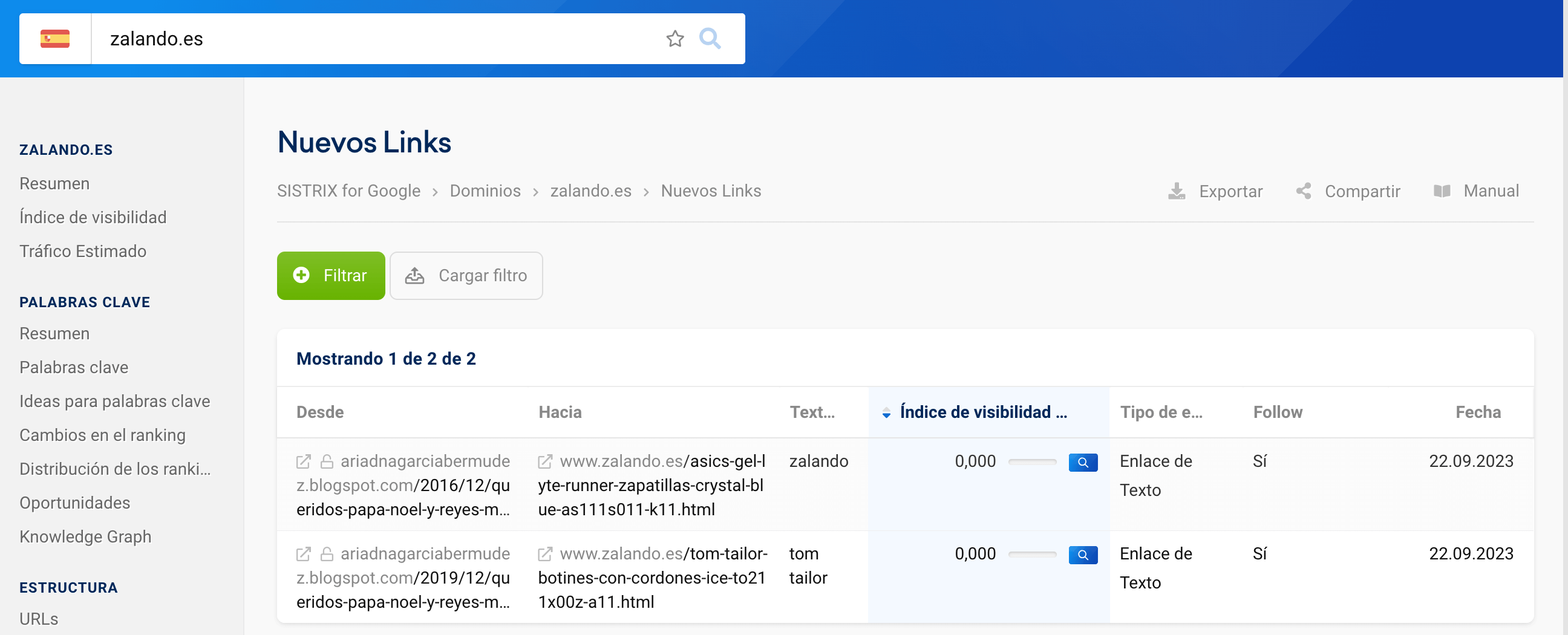Sort by Índice de visibilidad column

(x=982, y=412)
